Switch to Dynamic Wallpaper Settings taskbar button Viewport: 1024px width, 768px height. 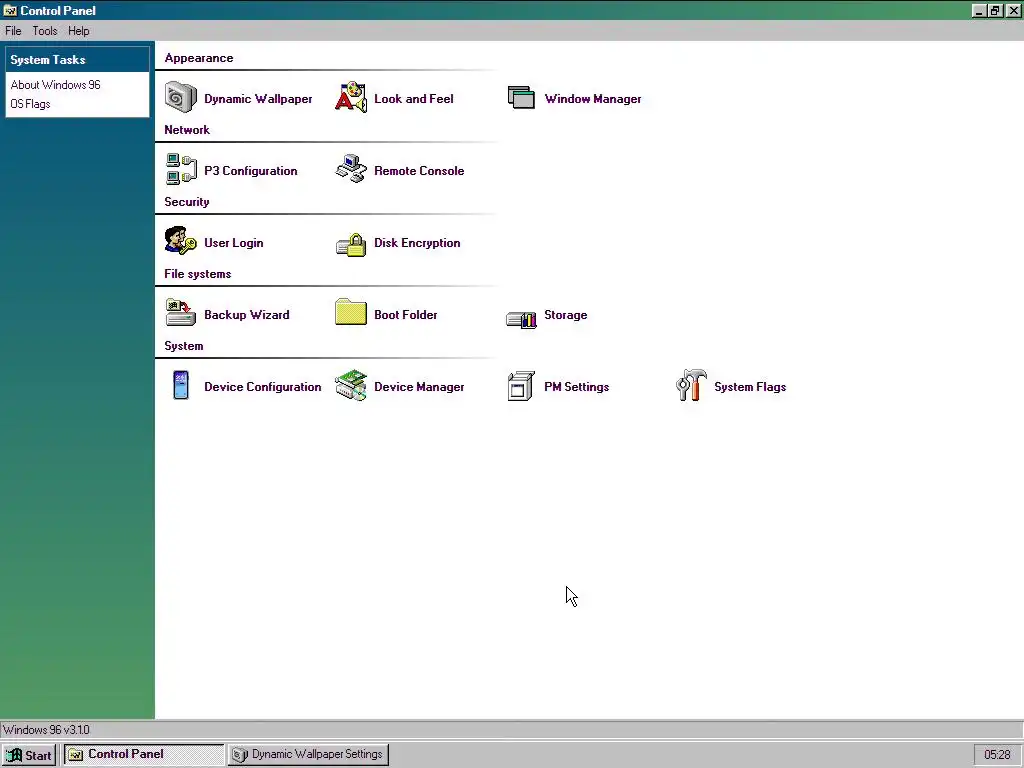(309, 755)
